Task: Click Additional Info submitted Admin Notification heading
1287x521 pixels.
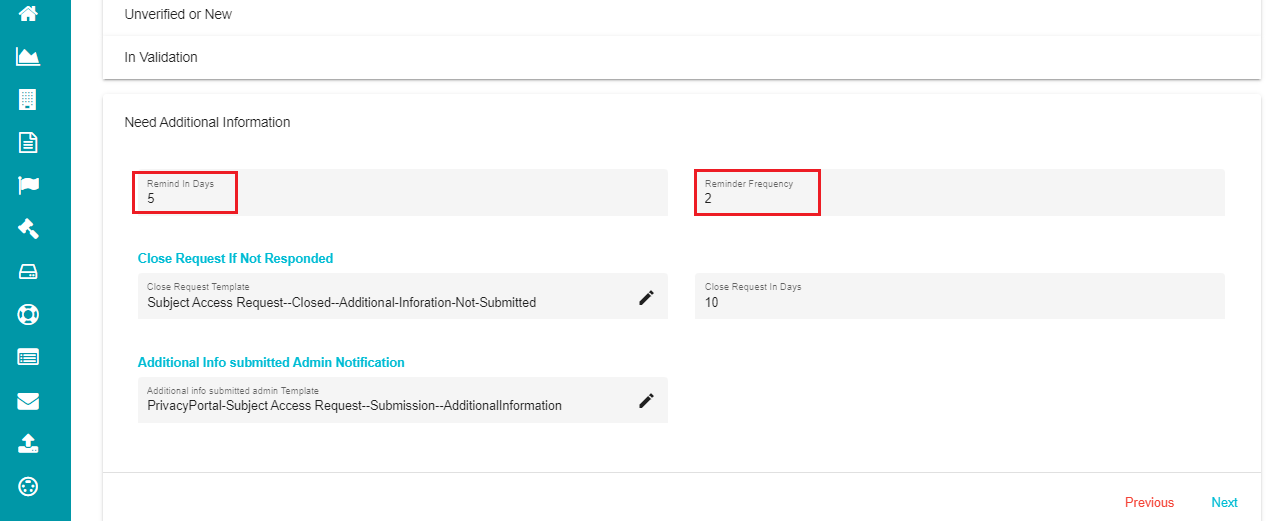Action: [x=271, y=362]
